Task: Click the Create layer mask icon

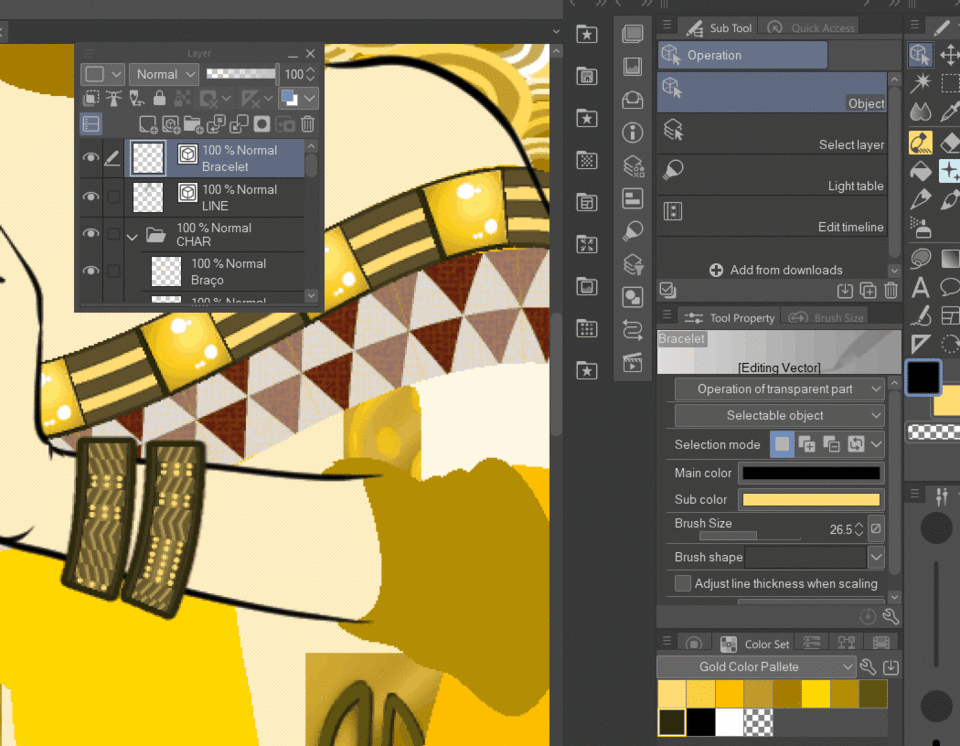Action: coord(262,124)
